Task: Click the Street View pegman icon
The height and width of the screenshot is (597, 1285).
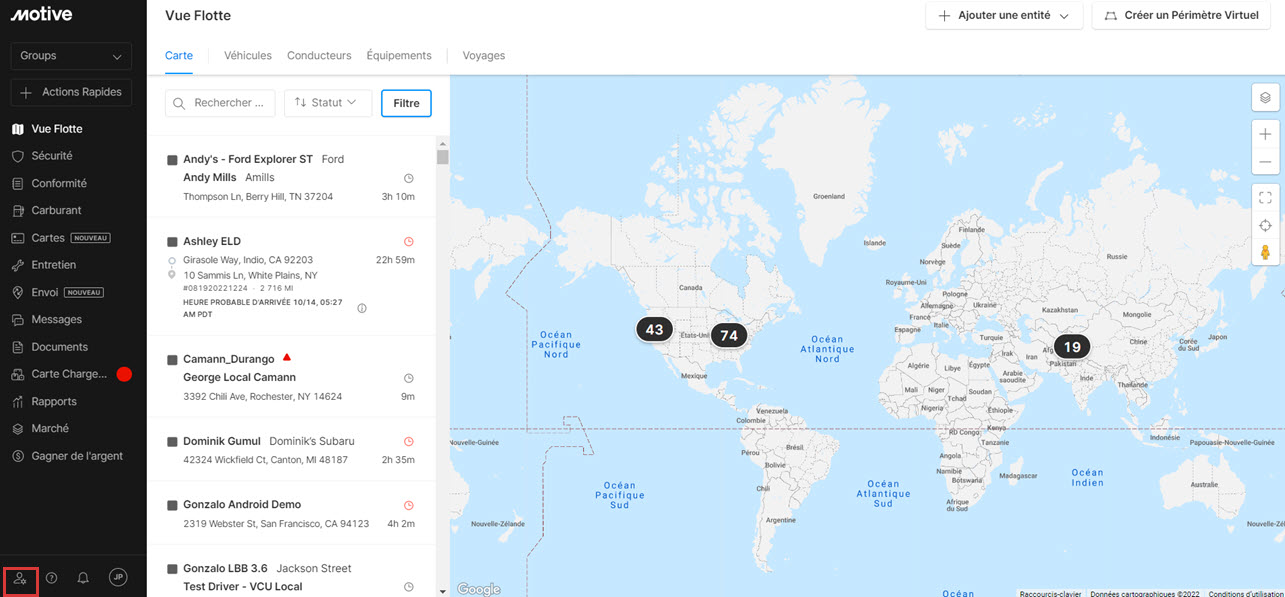Action: click(x=1265, y=252)
